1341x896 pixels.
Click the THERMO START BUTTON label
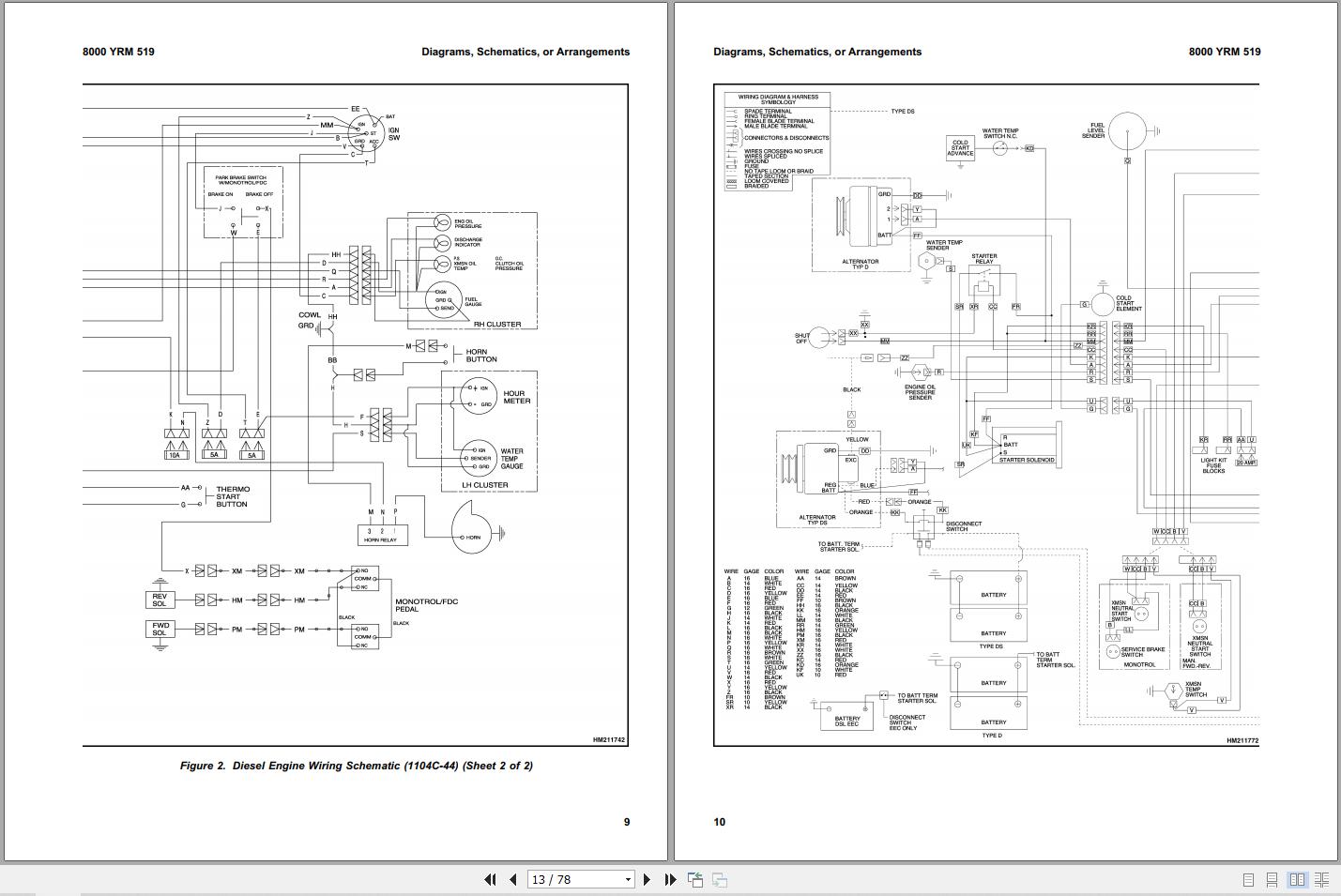[233, 496]
